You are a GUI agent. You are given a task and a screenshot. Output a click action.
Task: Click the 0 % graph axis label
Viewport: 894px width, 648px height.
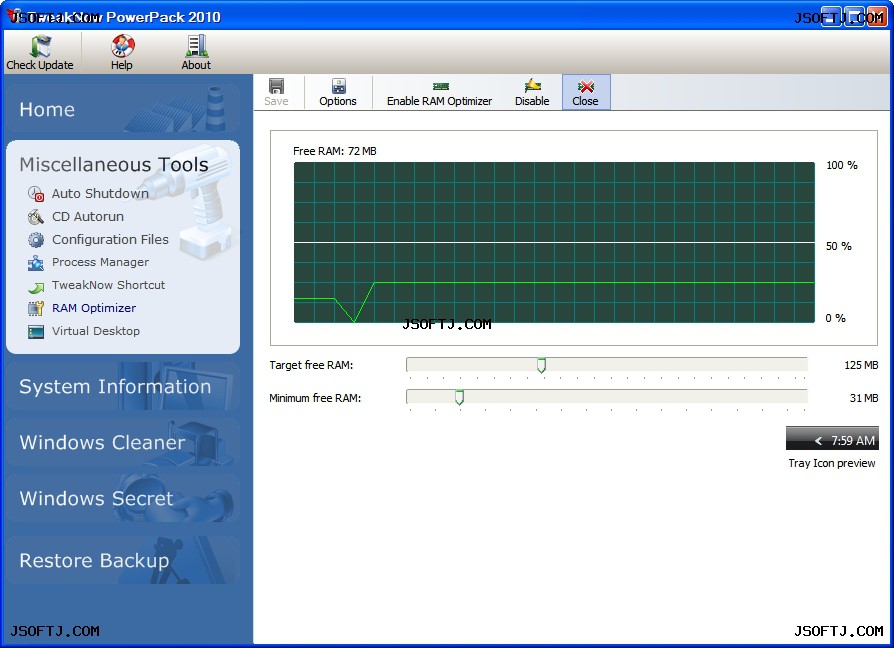835,318
